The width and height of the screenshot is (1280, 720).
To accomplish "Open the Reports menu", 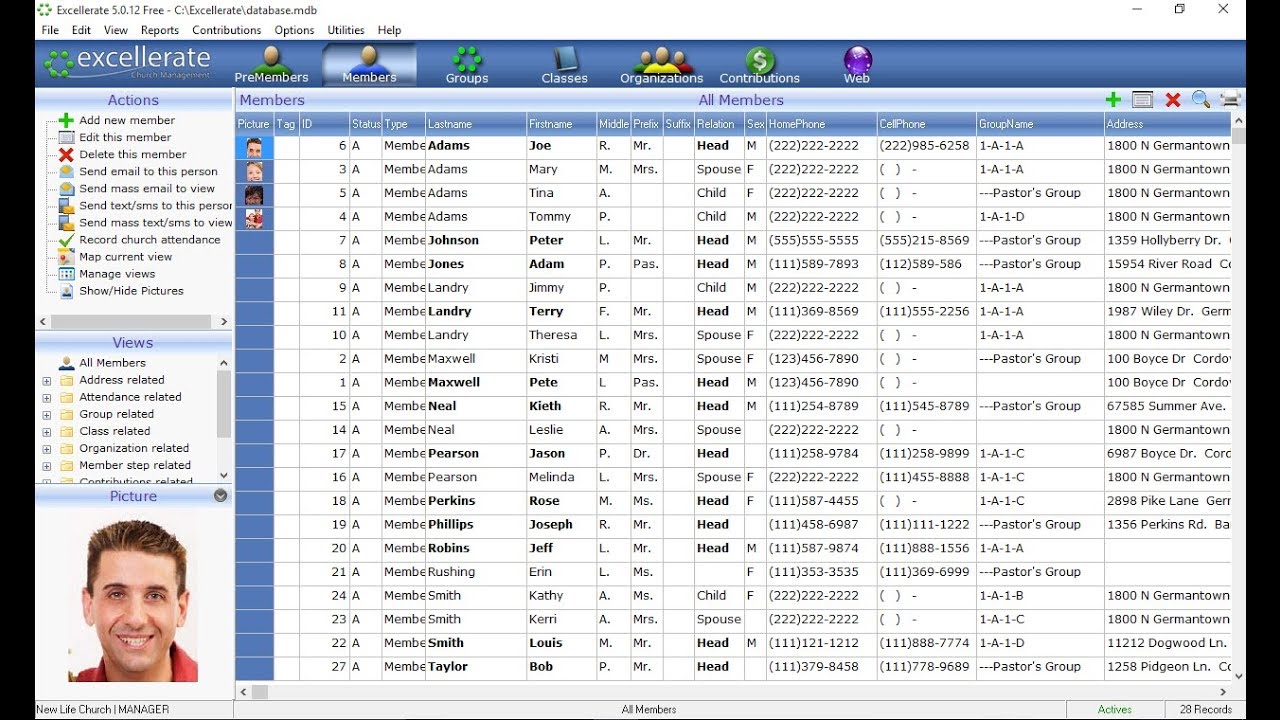I will [160, 30].
